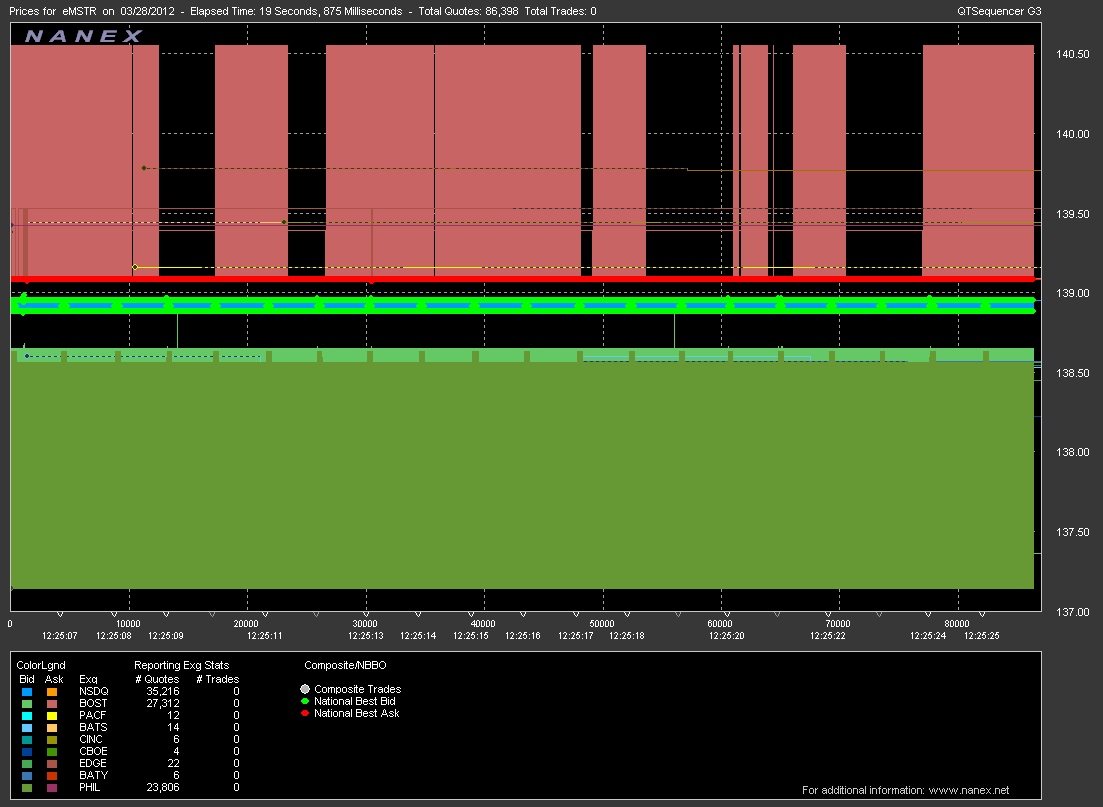Screen dimensions: 1103x807
Task: Select the PACF exchange label
Action: point(92,716)
